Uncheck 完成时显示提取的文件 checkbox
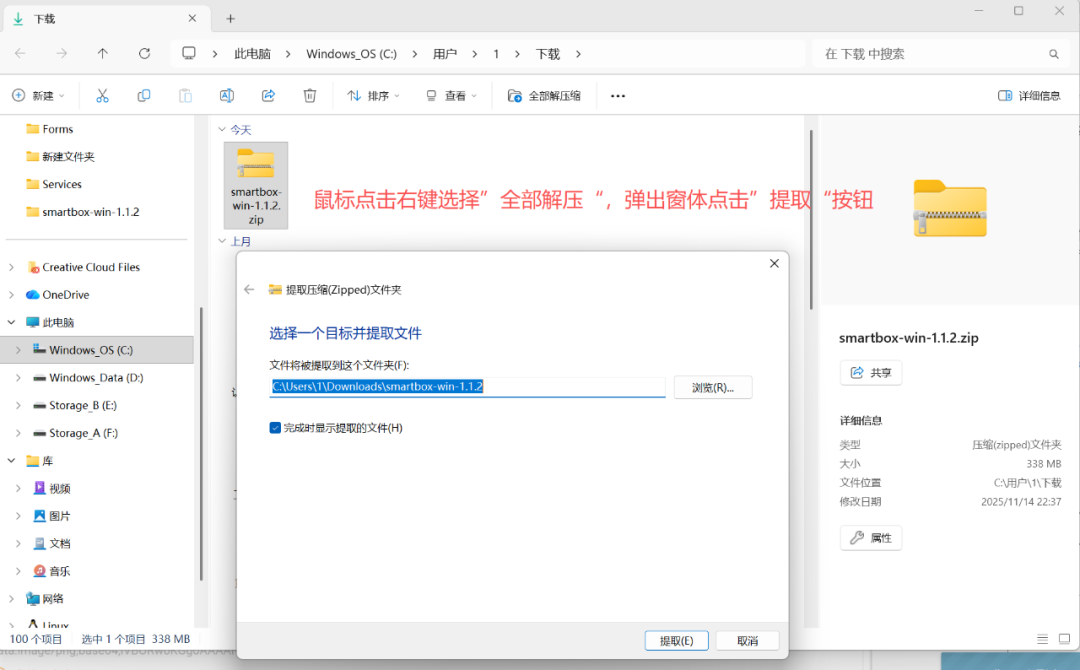The height and width of the screenshot is (670, 1080). [275, 428]
